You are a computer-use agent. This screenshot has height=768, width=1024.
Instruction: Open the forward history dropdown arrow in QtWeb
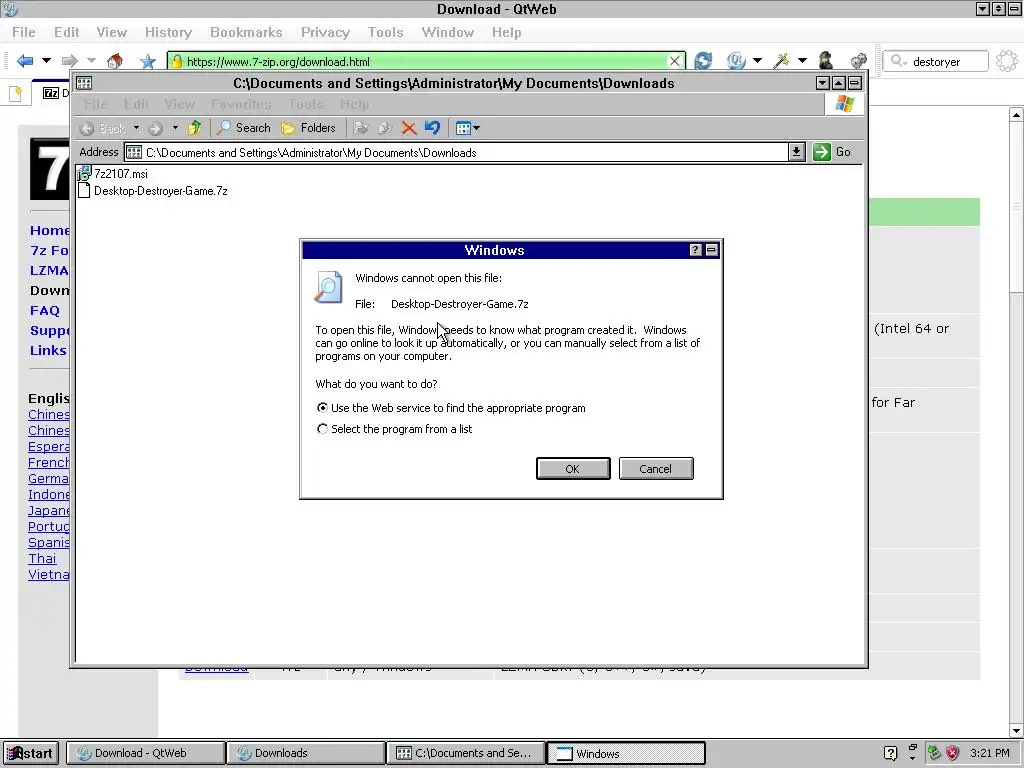[x=91, y=61]
